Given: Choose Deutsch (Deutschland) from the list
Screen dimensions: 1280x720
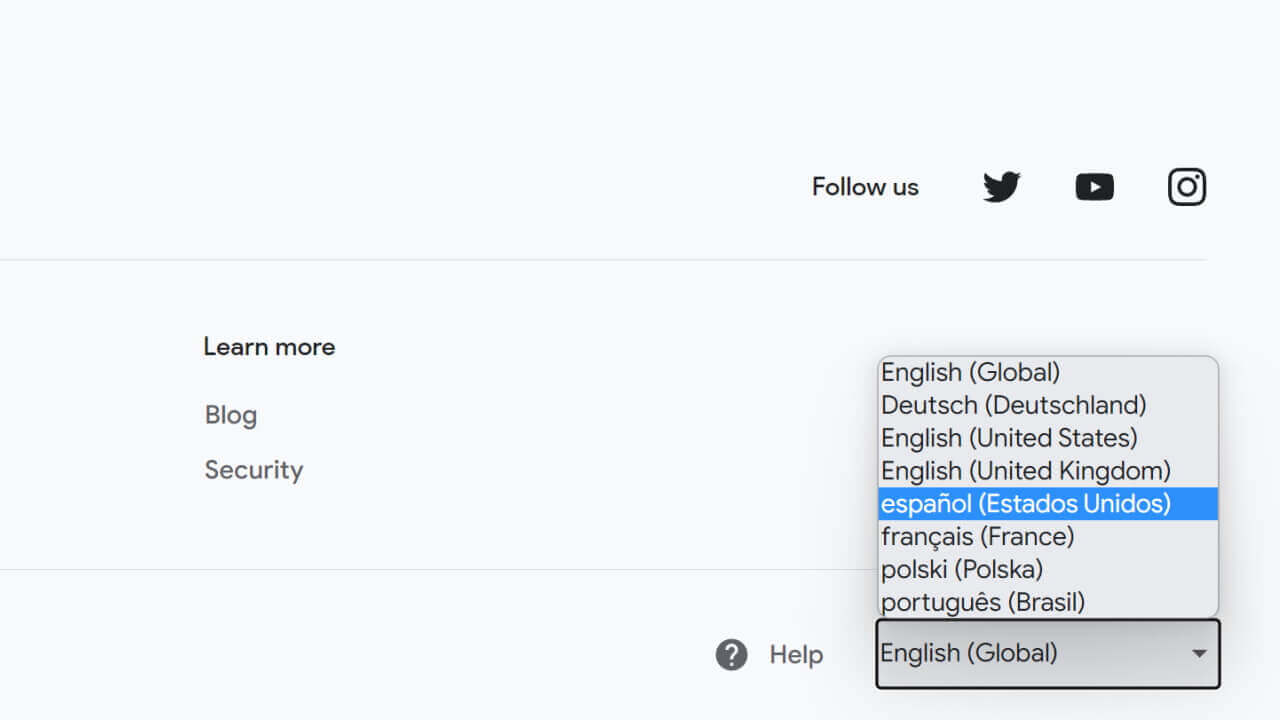Looking at the screenshot, I should point(1013,405).
